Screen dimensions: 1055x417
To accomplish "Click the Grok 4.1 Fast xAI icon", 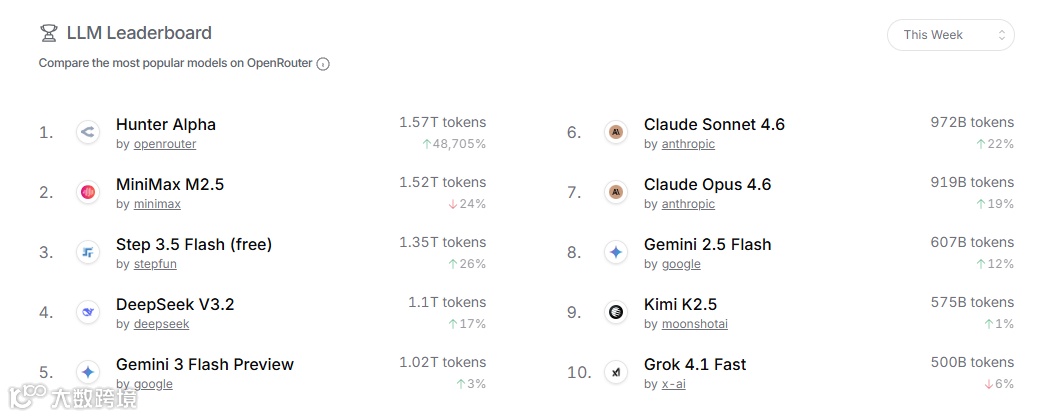I will pyautogui.click(x=616, y=372).
